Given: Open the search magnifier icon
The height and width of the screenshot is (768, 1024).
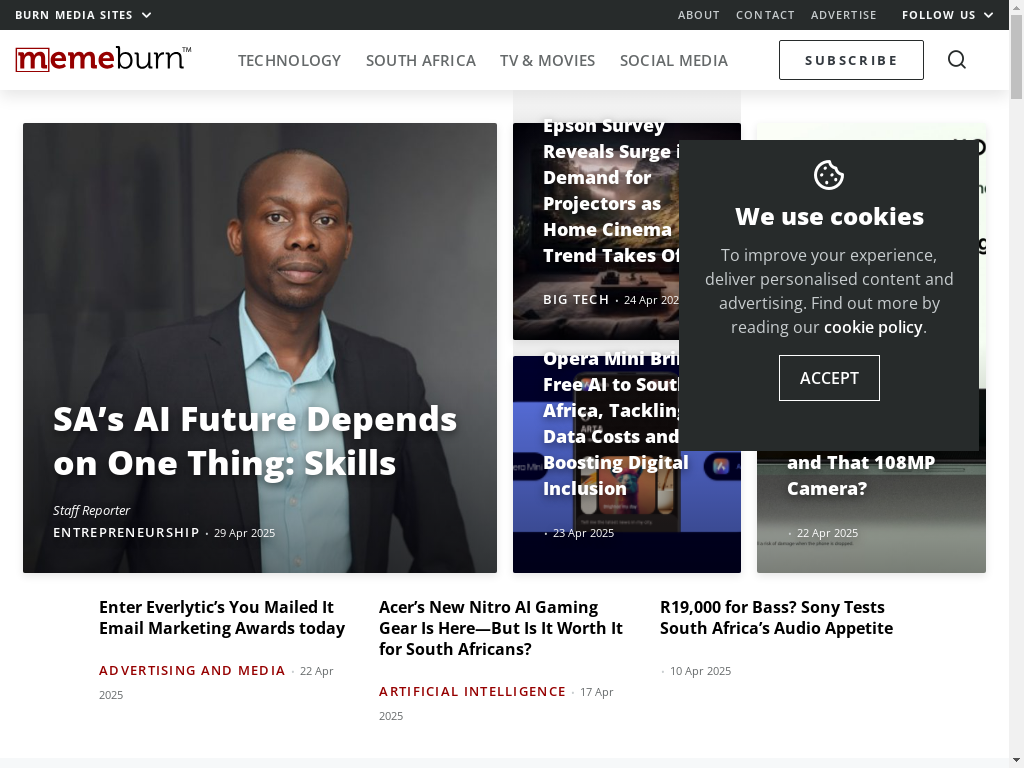Looking at the screenshot, I should click(x=957, y=59).
